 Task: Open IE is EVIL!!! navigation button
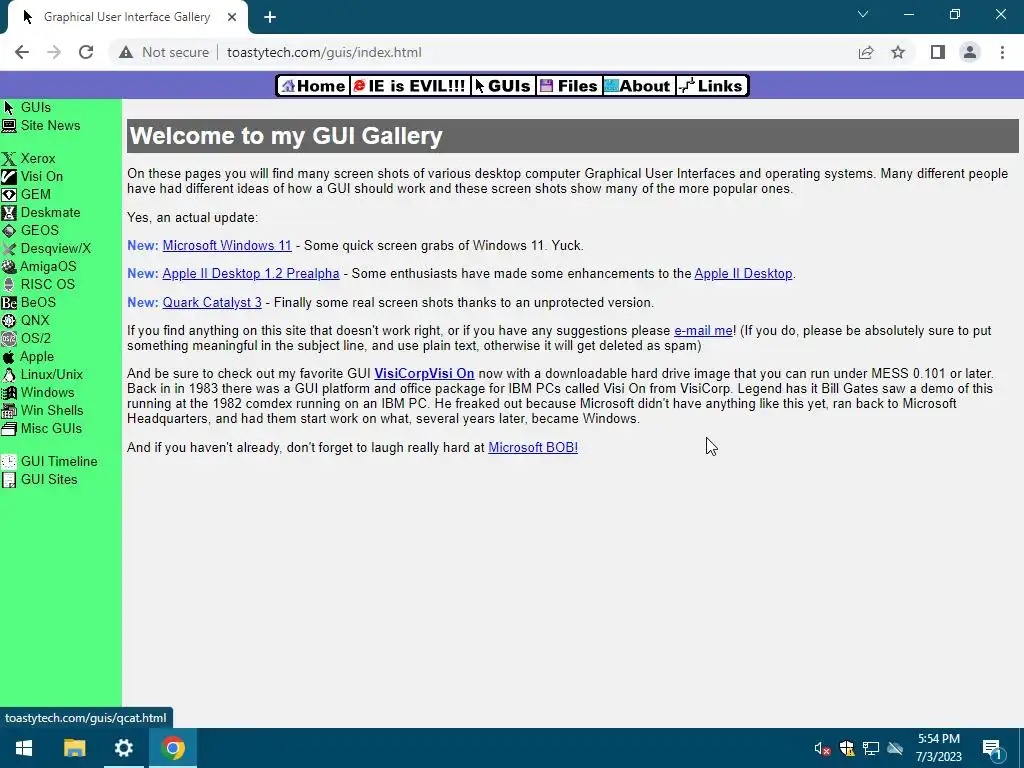[x=409, y=86]
